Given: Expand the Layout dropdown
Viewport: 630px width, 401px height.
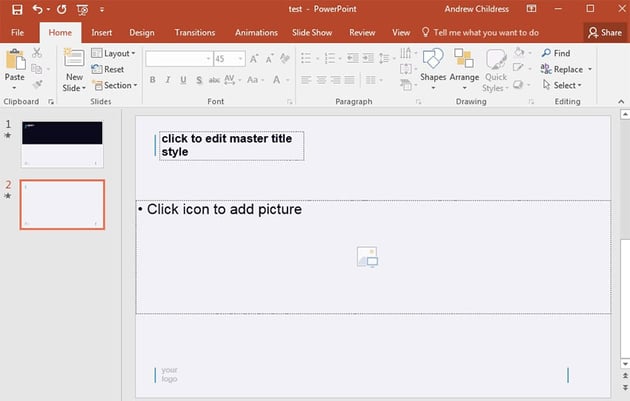Looking at the screenshot, I should pyautogui.click(x=116, y=54).
